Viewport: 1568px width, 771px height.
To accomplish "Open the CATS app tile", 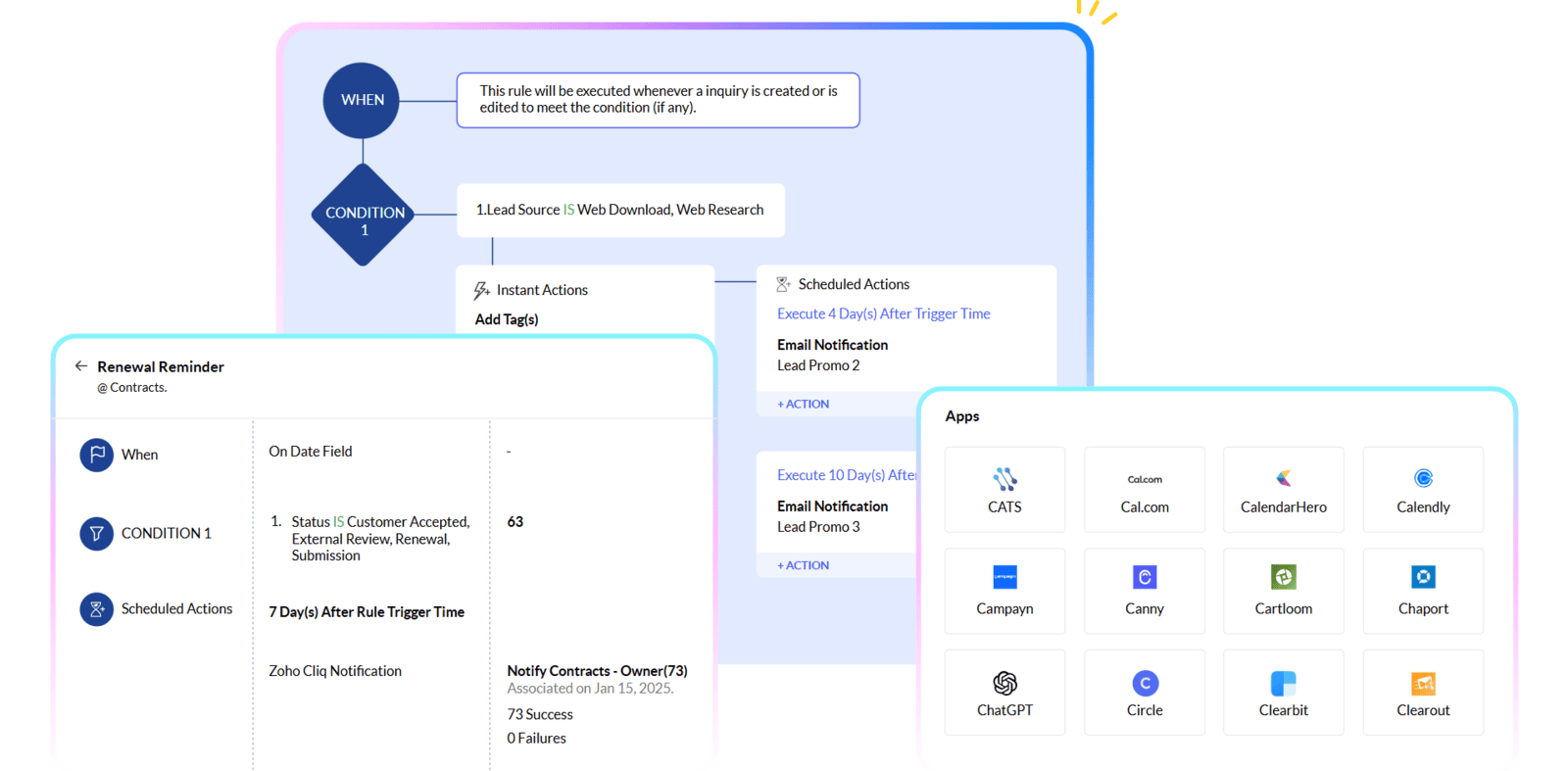I will [1004, 490].
